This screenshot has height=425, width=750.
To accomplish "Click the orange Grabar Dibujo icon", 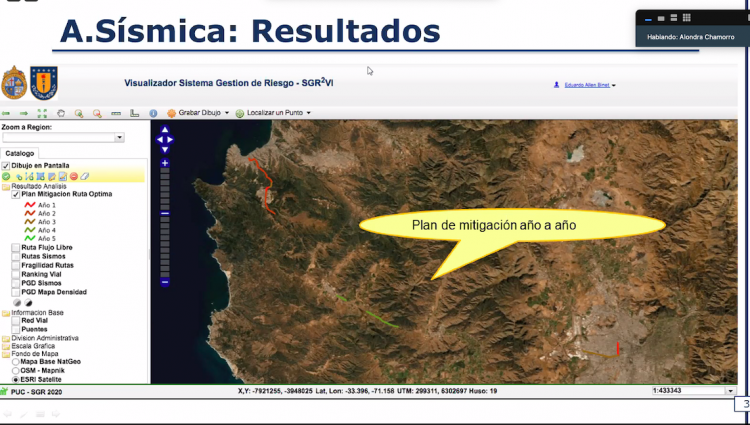I will [171, 113].
